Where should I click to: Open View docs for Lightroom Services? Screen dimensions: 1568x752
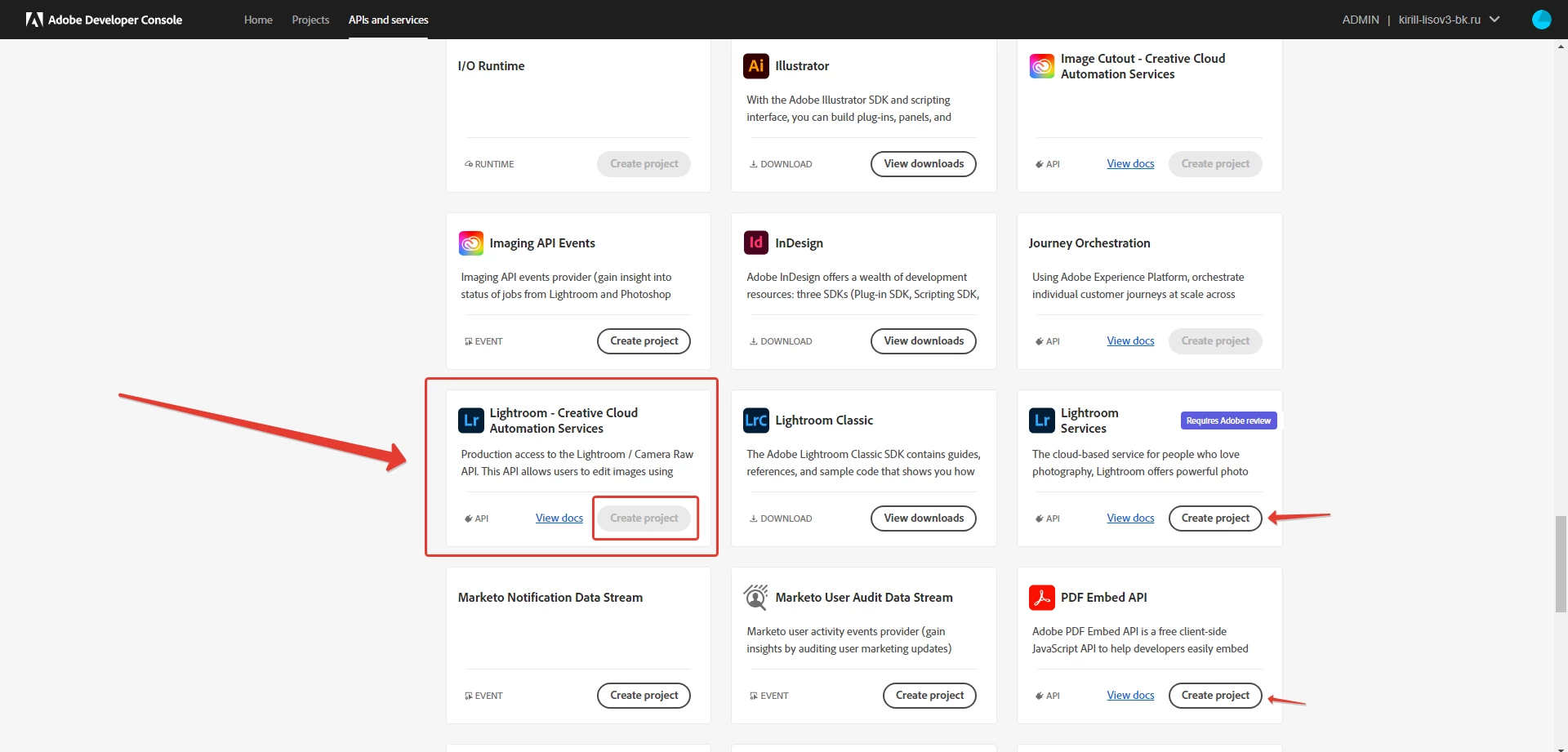[1130, 518]
